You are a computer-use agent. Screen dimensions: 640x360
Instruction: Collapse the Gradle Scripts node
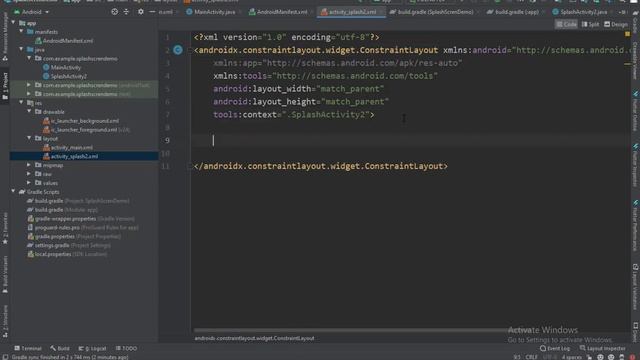[14, 191]
